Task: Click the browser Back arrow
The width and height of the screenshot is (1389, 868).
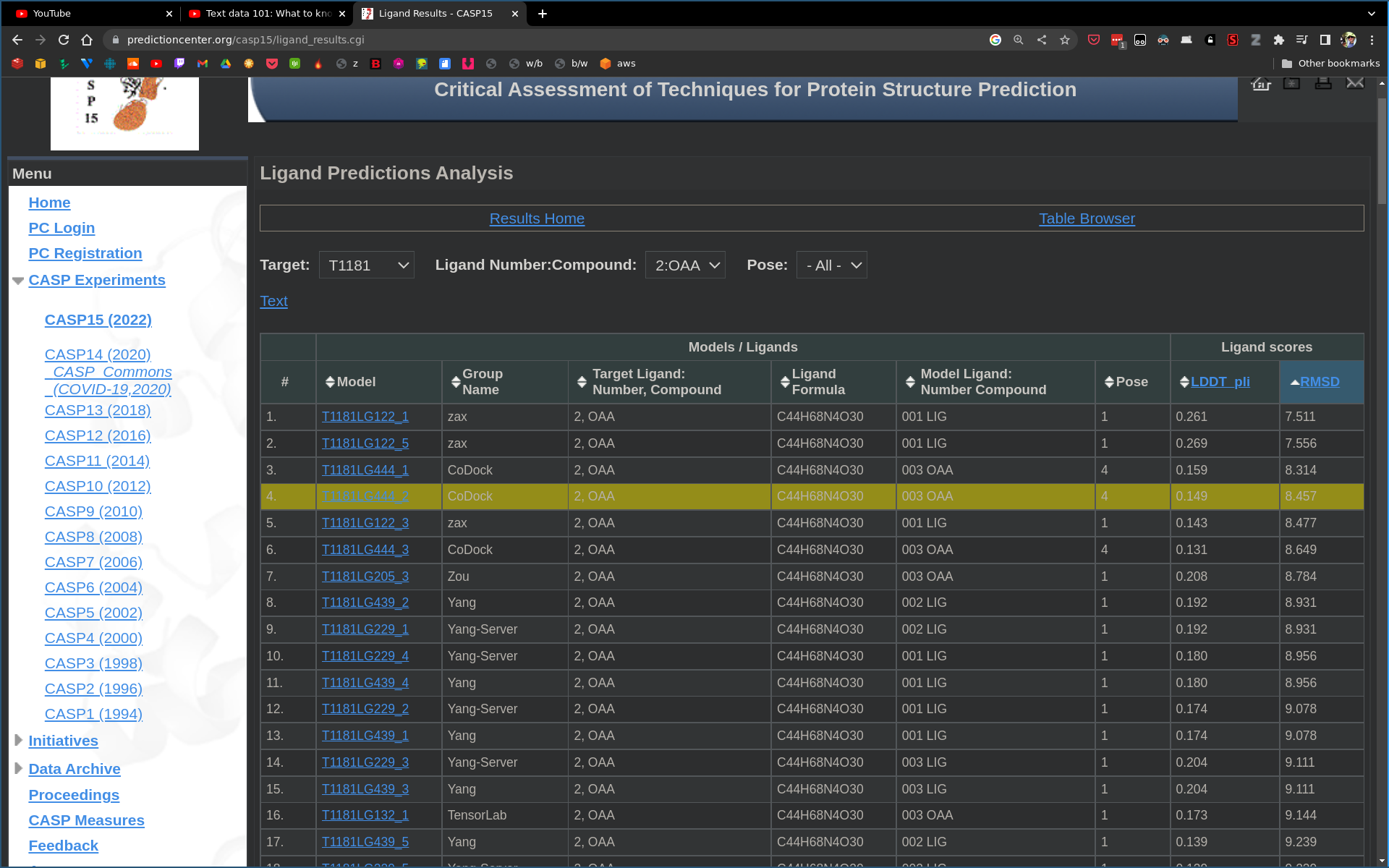Action: pos(17,40)
